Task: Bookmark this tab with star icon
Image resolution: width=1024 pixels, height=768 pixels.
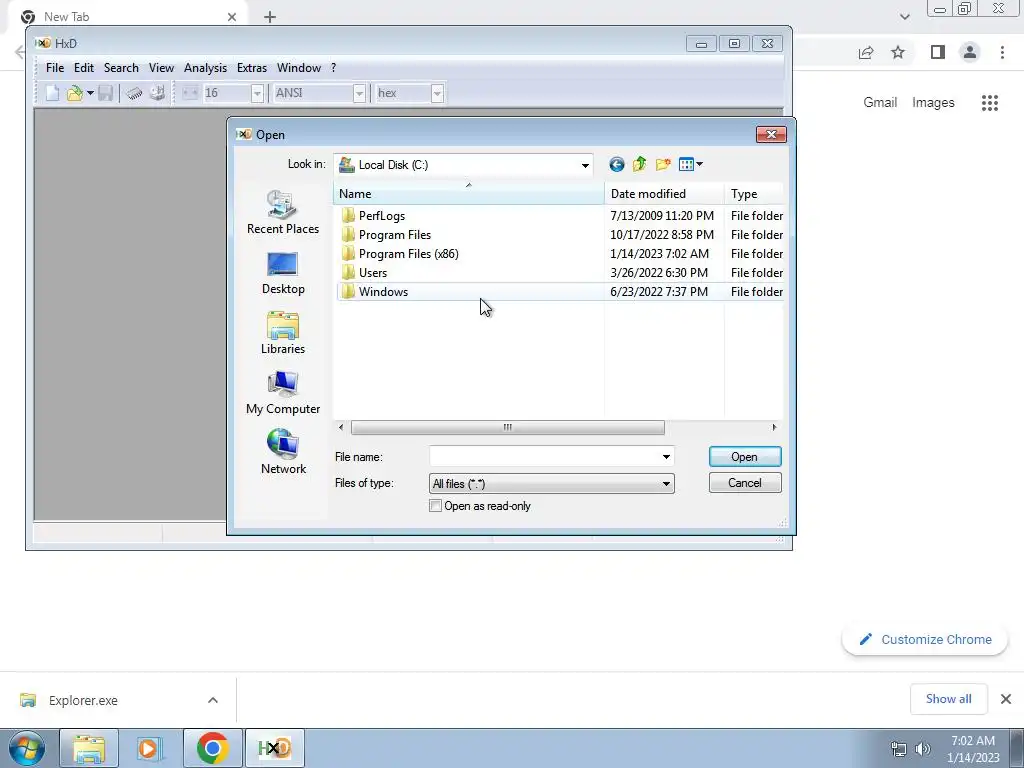Action: pos(898,52)
